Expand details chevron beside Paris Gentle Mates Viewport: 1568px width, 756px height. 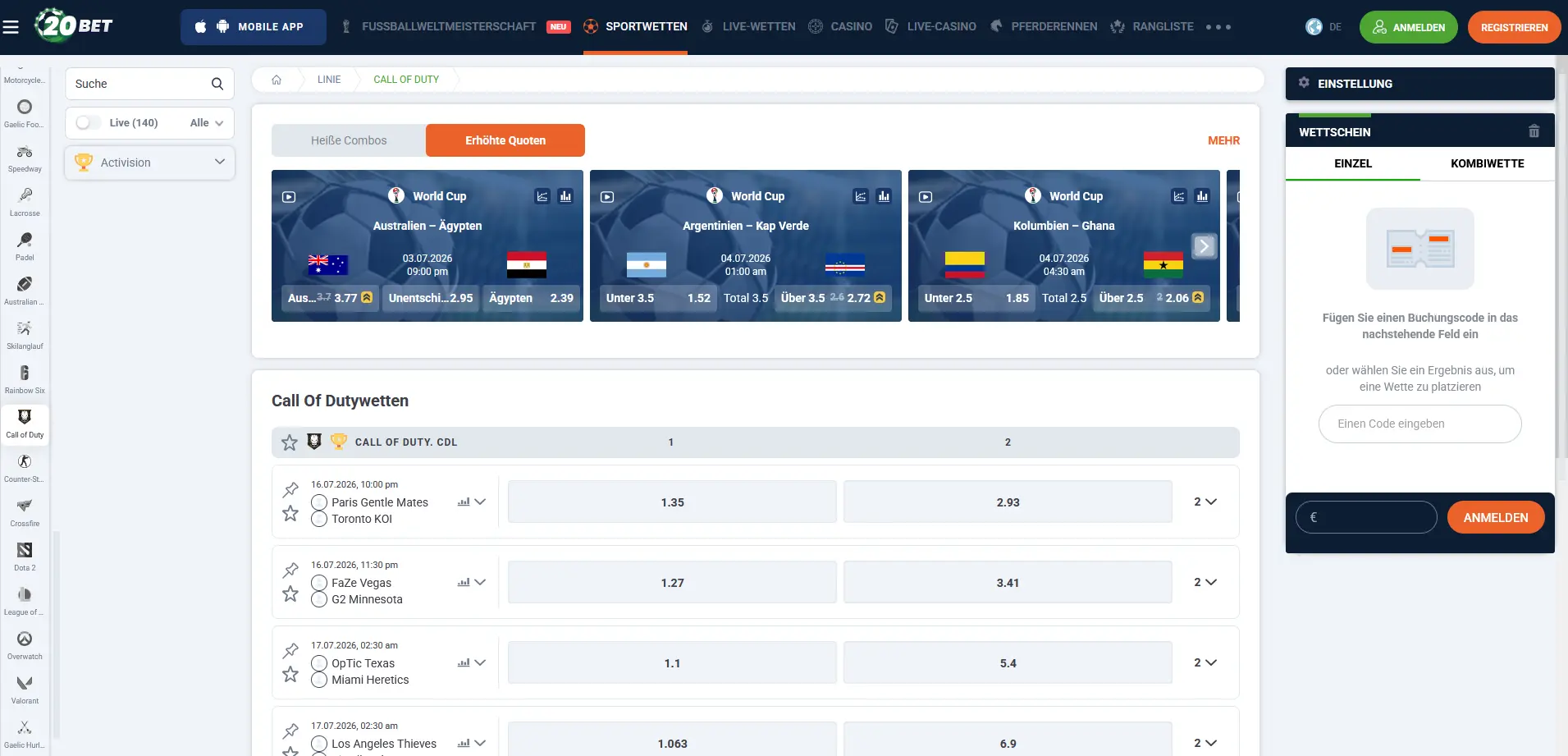(x=481, y=502)
